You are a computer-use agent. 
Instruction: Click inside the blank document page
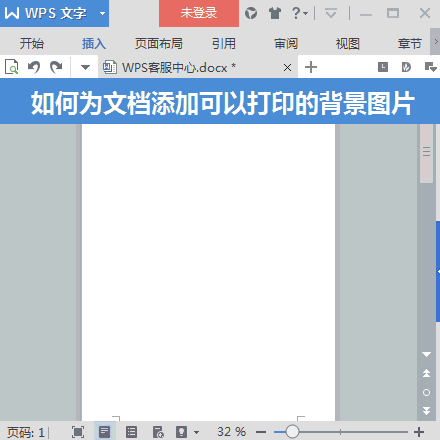(208, 272)
